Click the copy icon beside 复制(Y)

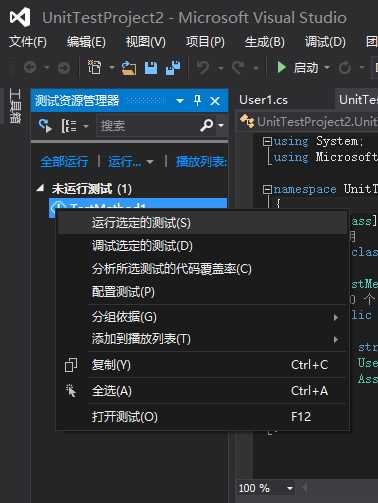(71, 365)
